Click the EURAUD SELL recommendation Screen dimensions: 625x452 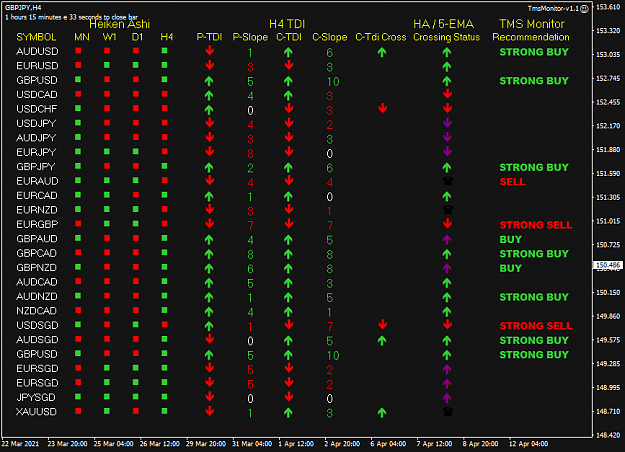pos(513,182)
